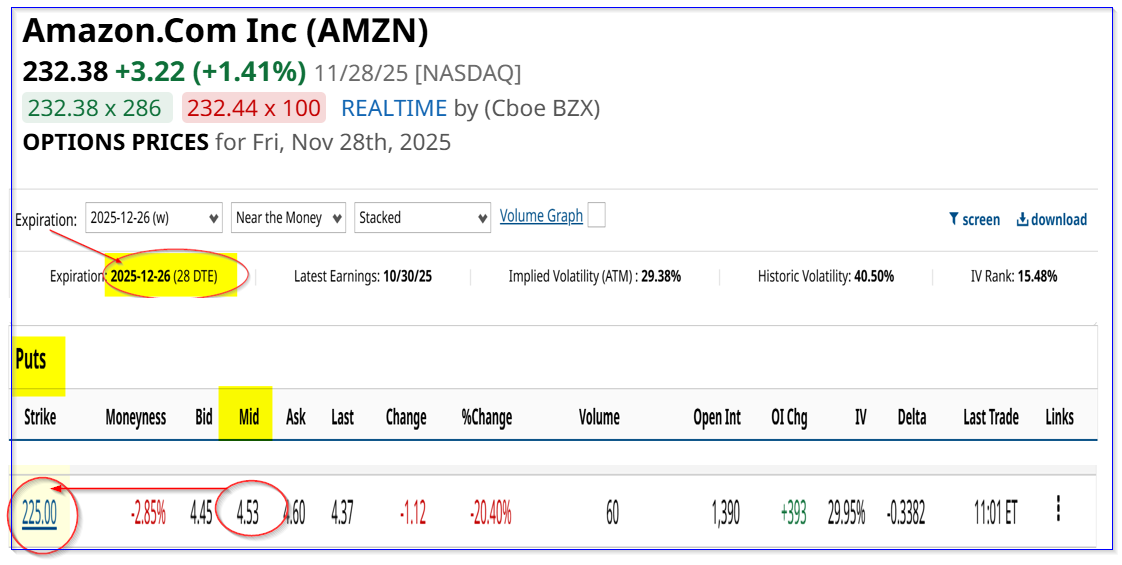Open the three-dot Links menu
1122x565 pixels.
click(x=1057, y=510)
